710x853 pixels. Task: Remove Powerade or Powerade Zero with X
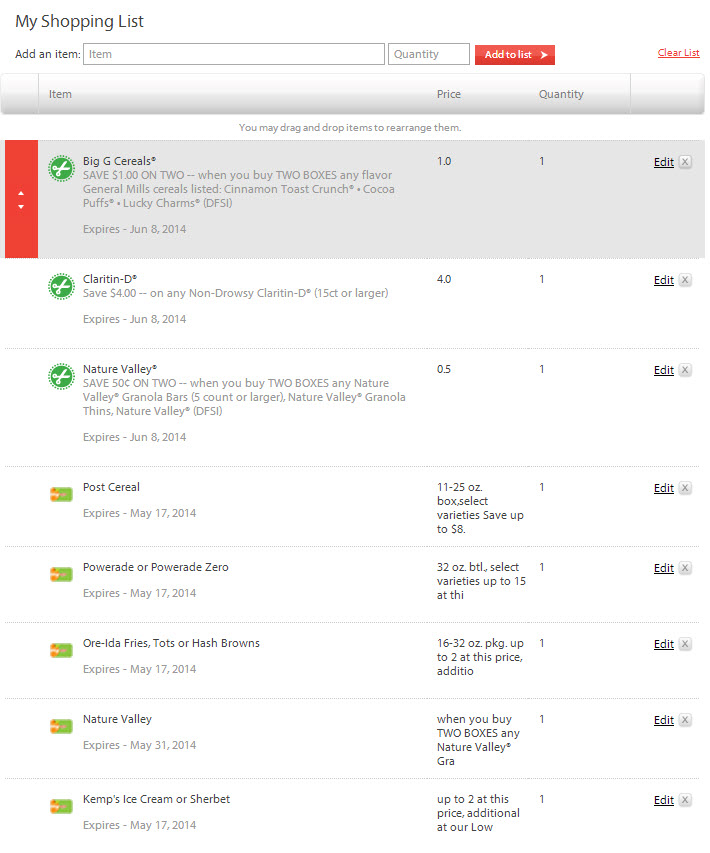[x=686, y=568]
